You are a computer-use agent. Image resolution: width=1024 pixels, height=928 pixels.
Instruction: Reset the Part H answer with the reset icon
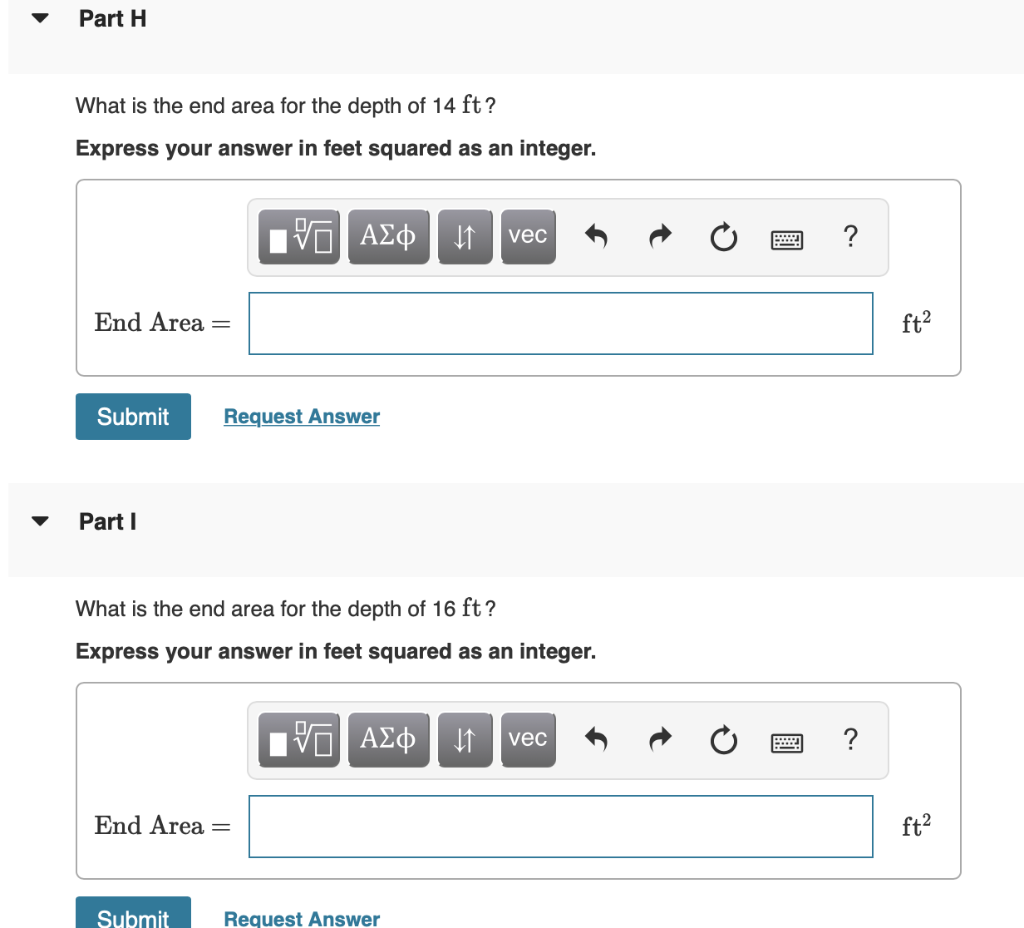tap(723, 237)
